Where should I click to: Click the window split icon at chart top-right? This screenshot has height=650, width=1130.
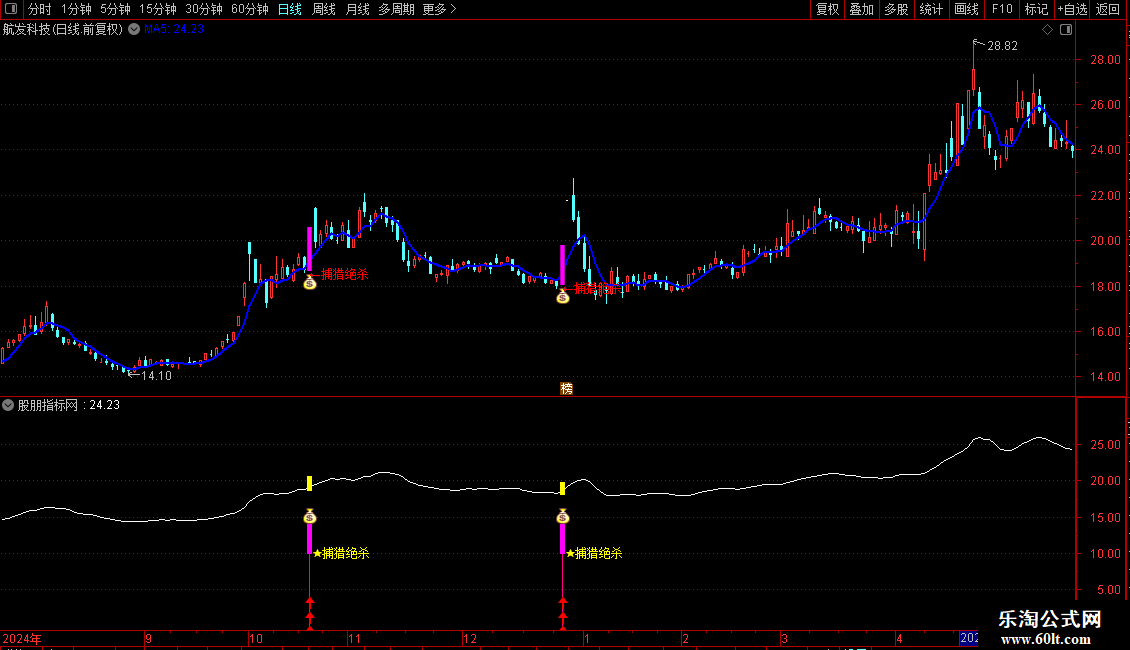click(1065, 30)
